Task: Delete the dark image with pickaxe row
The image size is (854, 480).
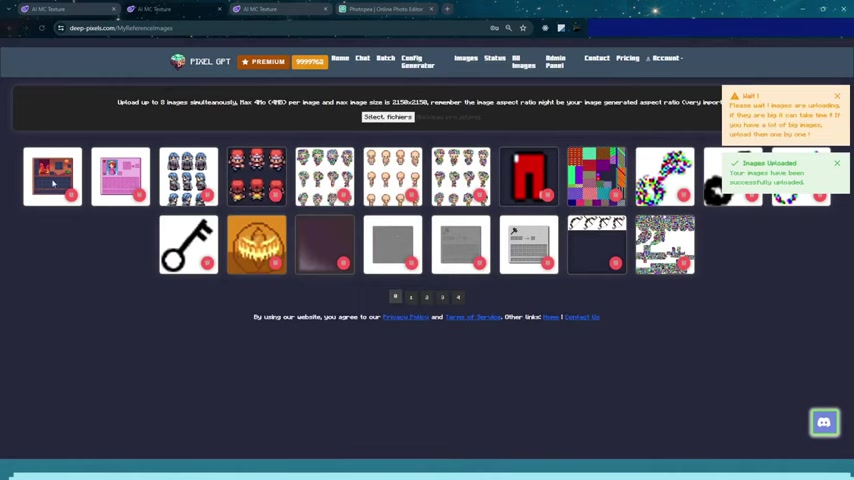Action: point(615,263)
